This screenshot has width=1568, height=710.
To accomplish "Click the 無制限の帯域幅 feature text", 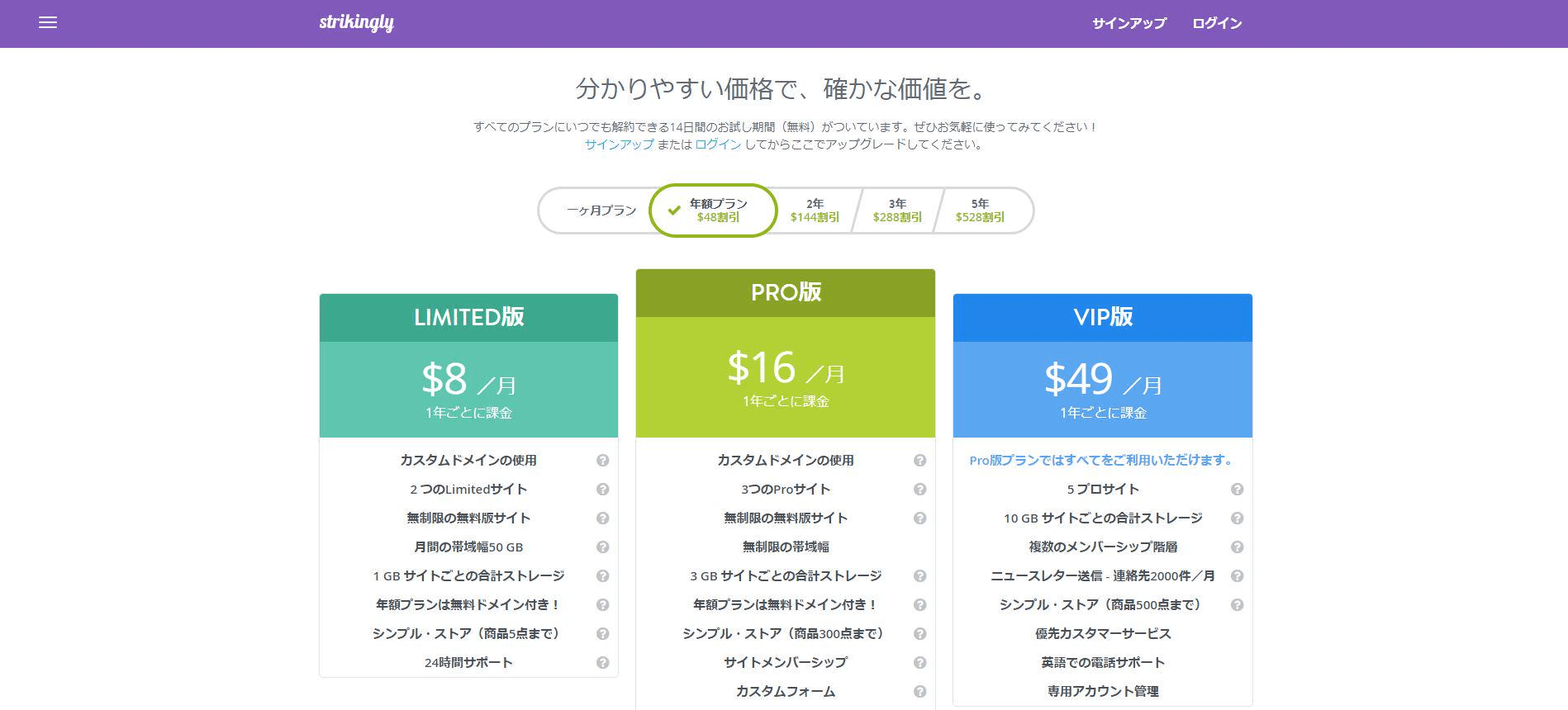I will (x=786, y=547).
